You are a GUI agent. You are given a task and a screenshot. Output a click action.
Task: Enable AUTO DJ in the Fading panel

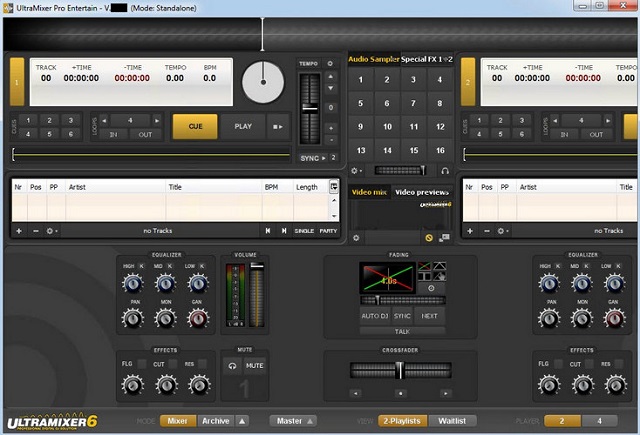373,315
